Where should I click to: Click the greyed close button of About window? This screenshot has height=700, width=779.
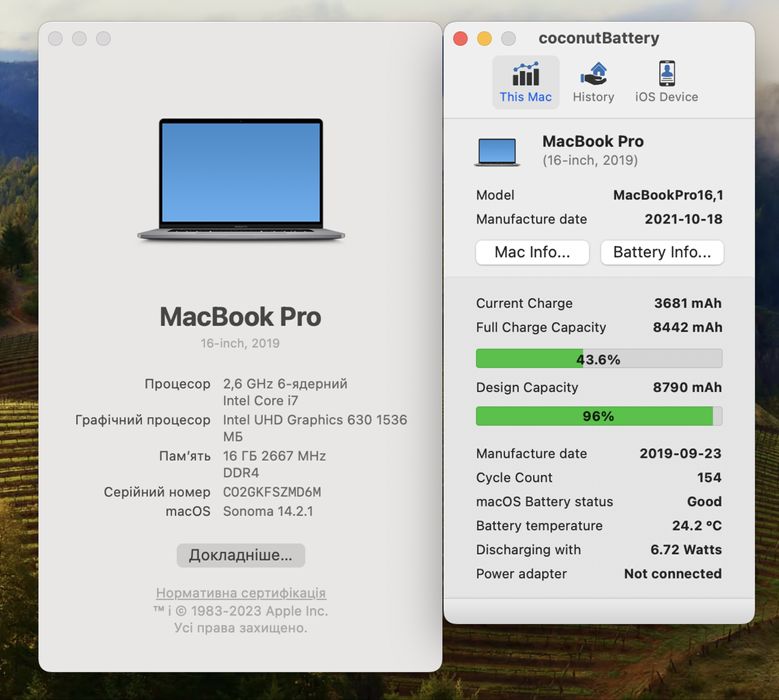point(55,38)
